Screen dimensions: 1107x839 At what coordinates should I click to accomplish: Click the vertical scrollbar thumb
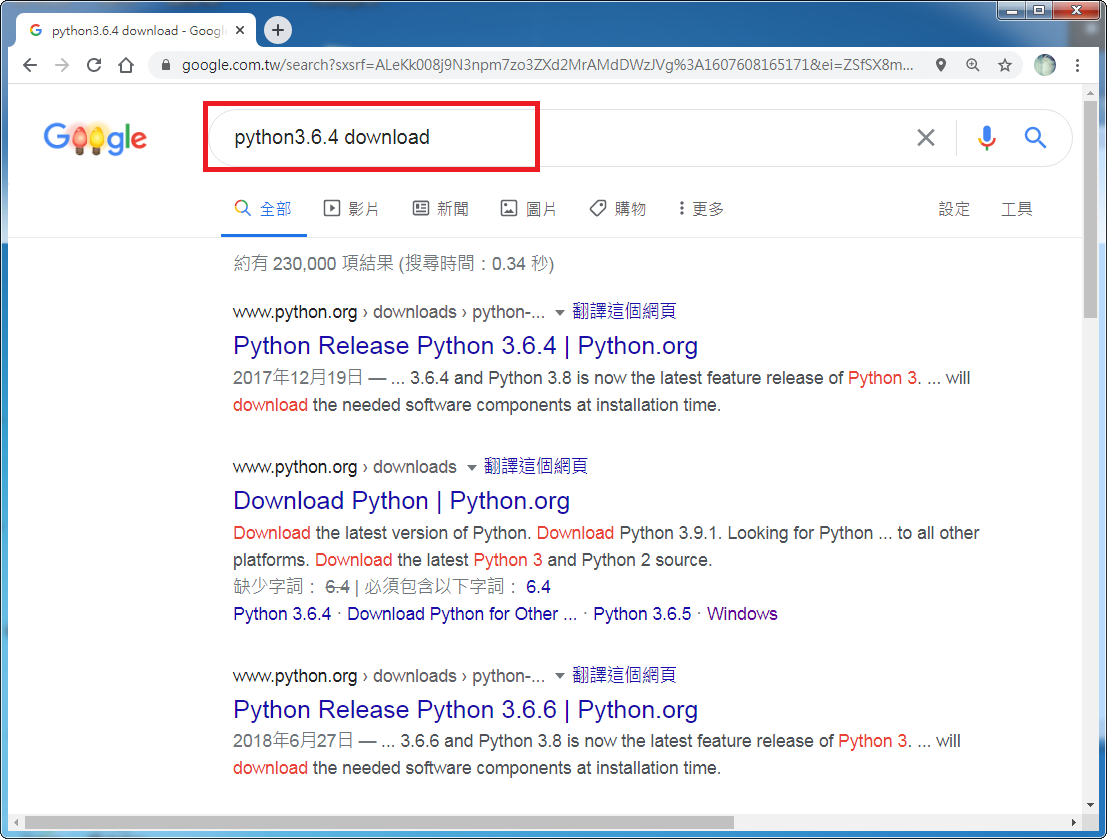click(x=1091, y=209)
